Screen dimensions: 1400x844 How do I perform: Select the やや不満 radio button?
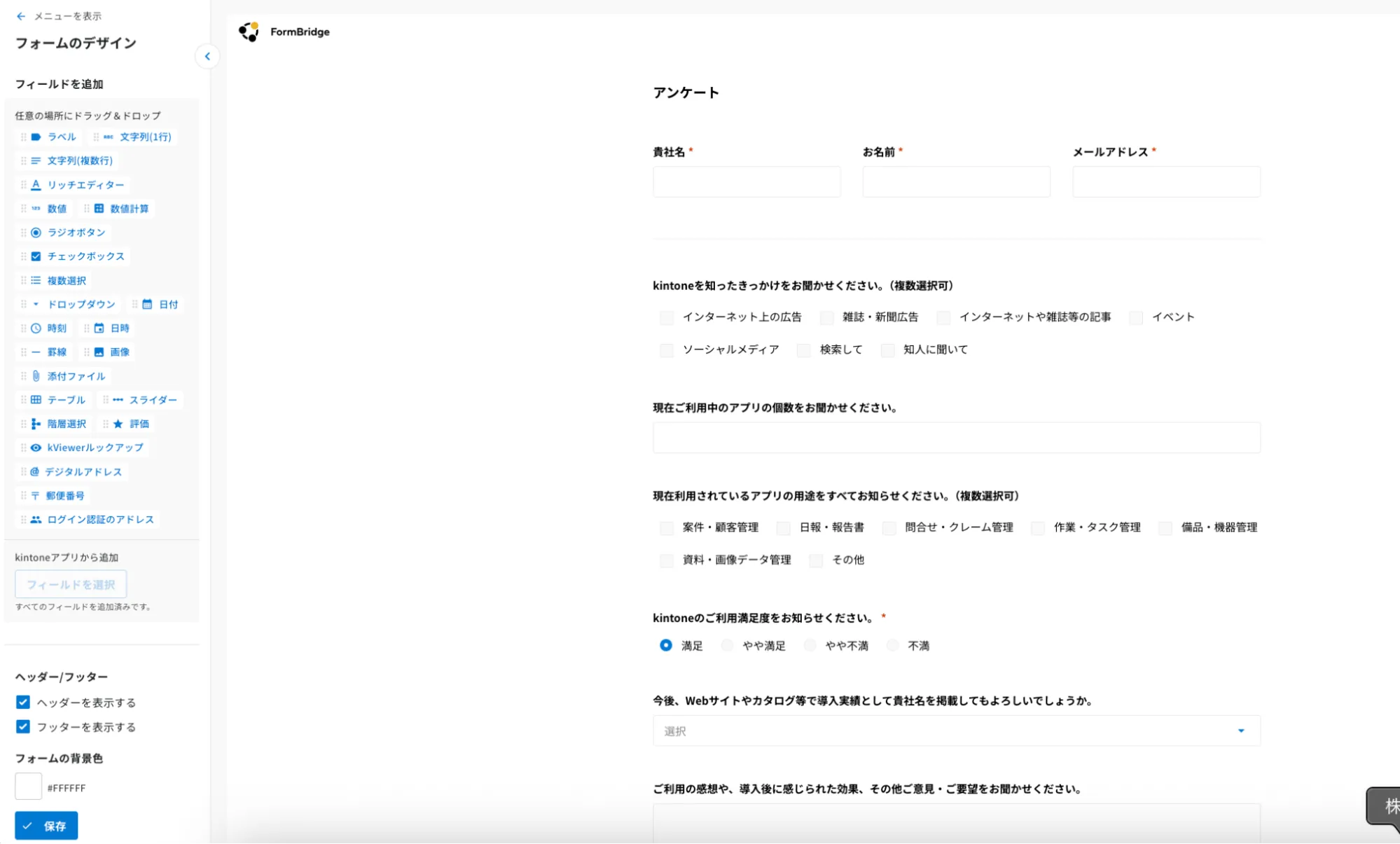point(810,645)
